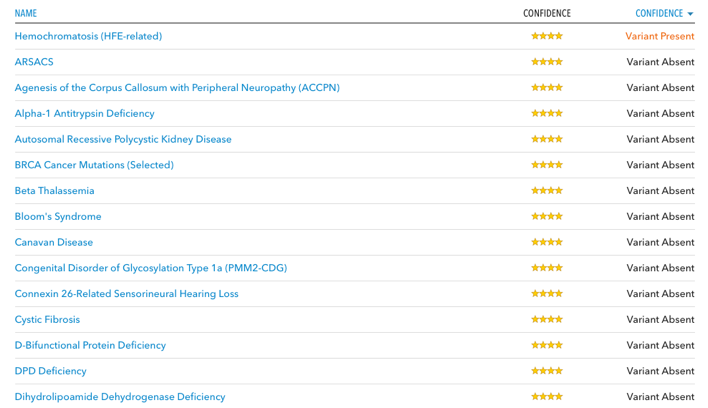This screenshot has height=408, width=708.
Task: Click star rating for Hemochromatosis row
Action: (x=547, y=36)
